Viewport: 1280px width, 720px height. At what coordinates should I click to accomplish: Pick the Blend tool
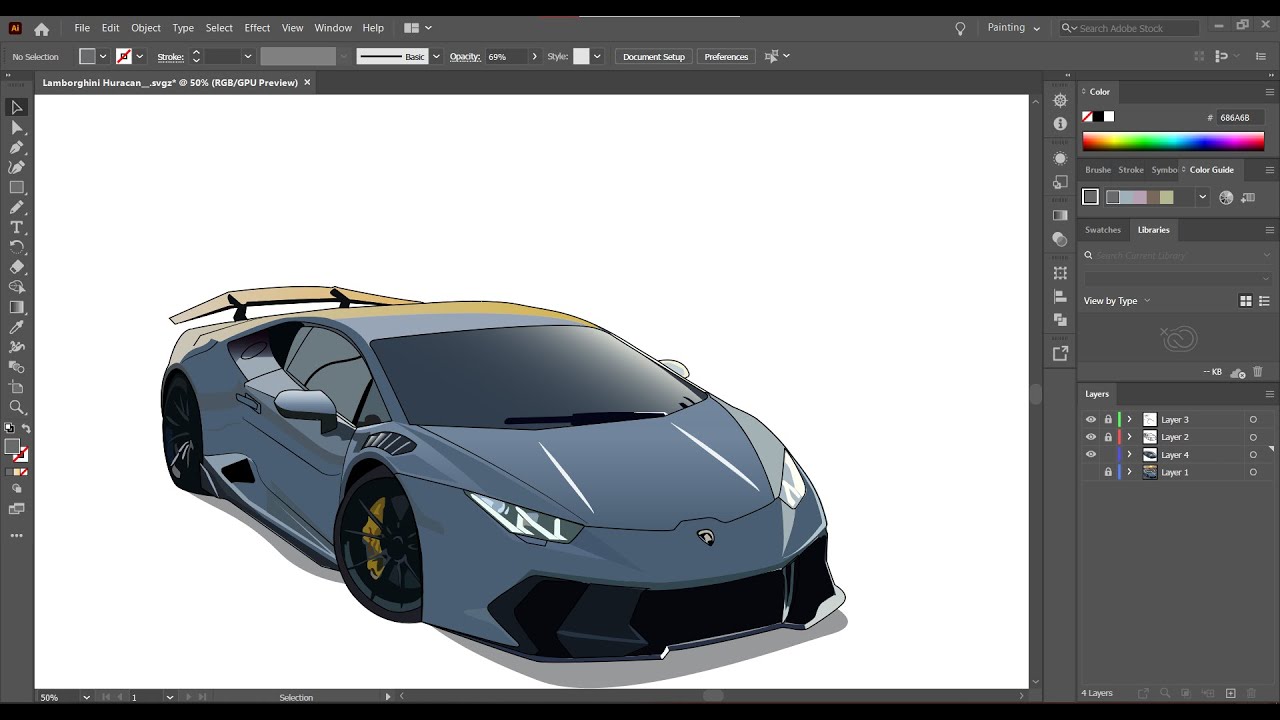[17, 367]
